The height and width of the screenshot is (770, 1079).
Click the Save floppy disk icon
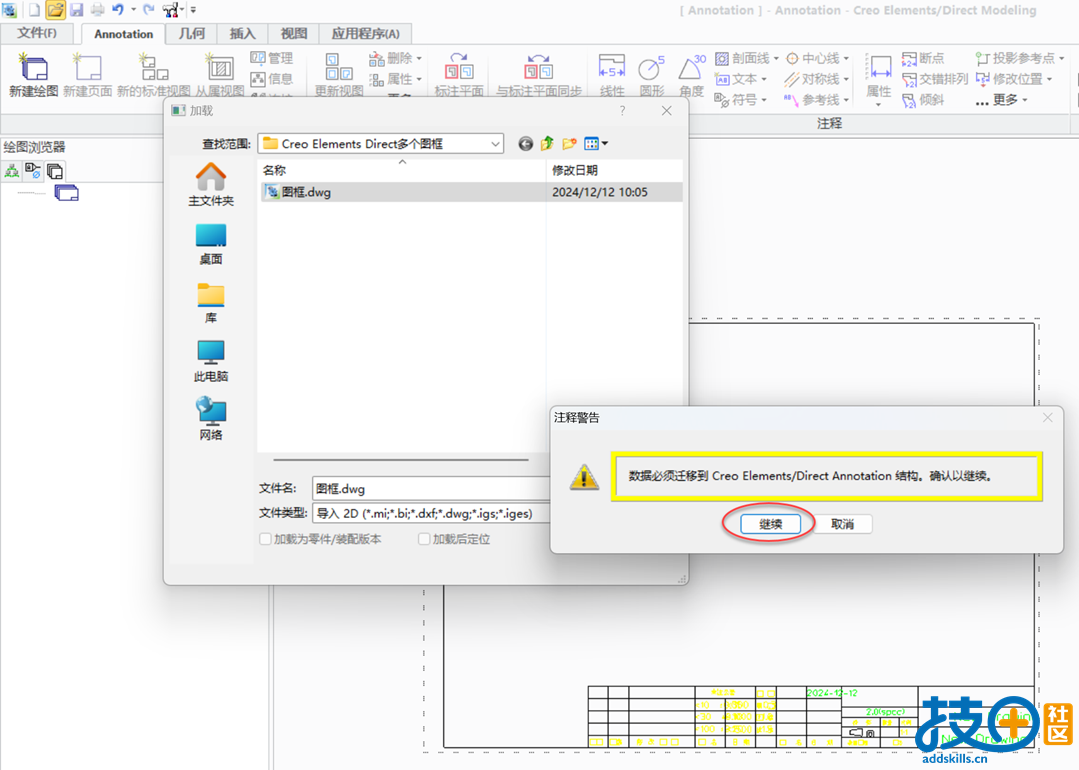[x=76, y=10]
